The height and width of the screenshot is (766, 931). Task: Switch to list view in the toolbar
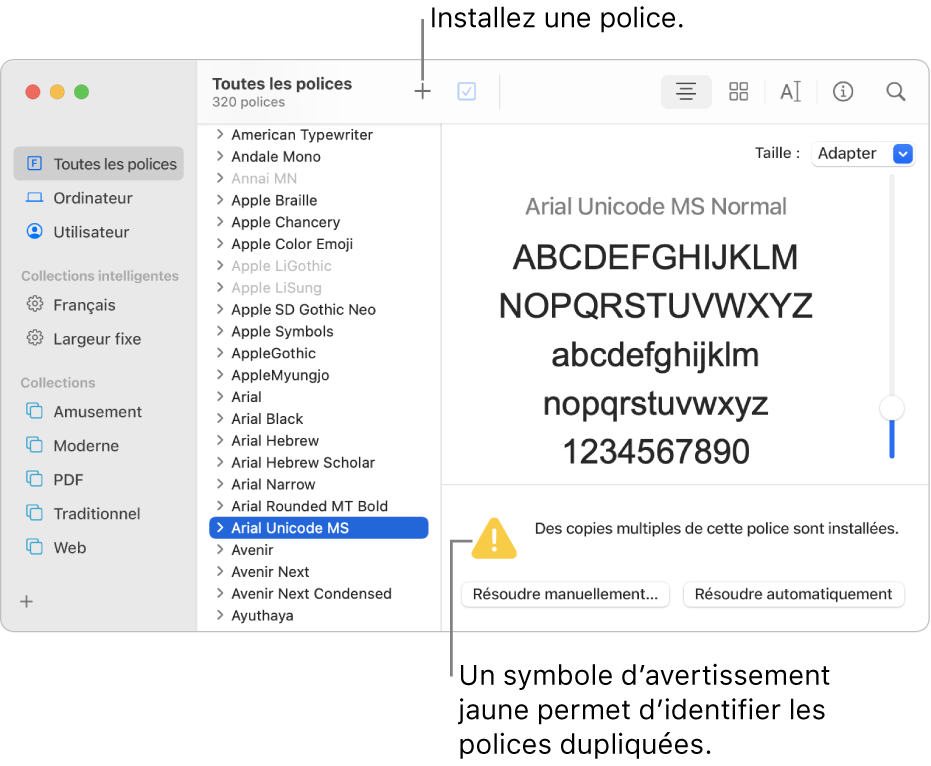(686, 91)
